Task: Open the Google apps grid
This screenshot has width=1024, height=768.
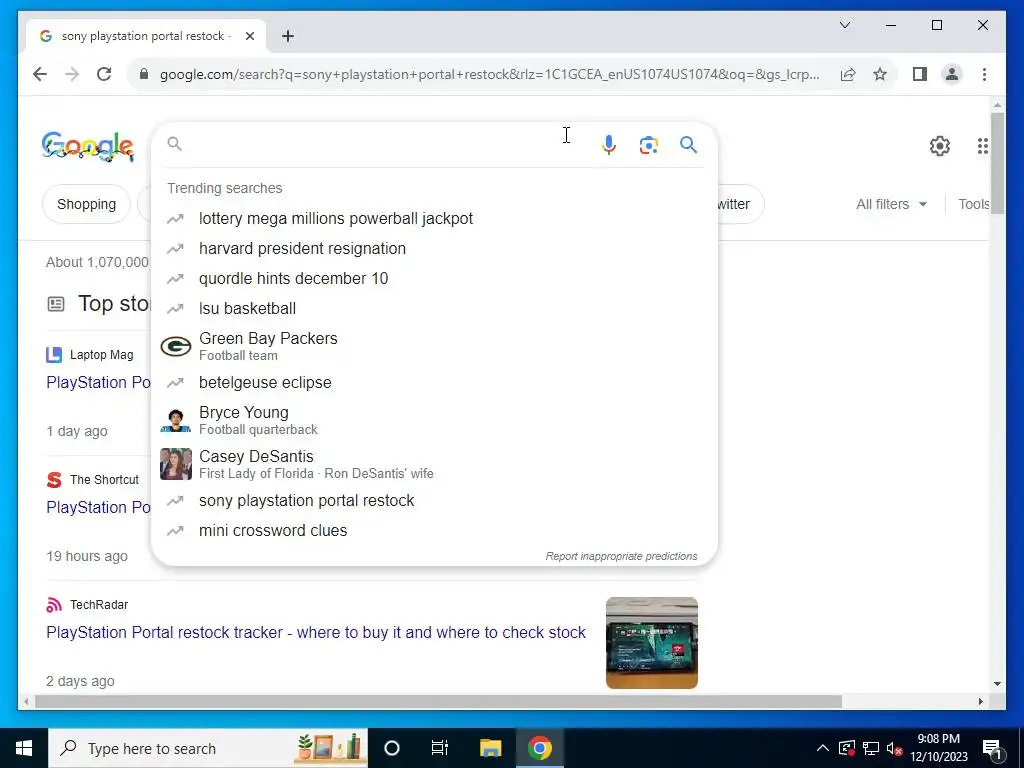Action: (x=983, y=146)
